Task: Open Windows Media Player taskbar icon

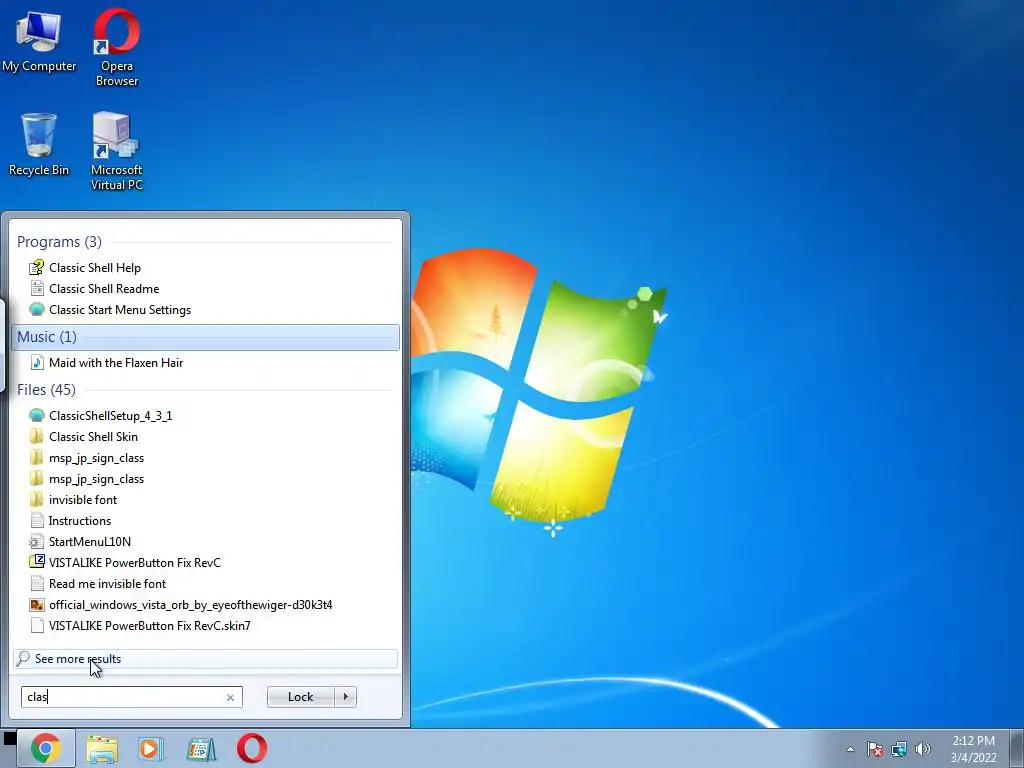Action: coord(150,748)
